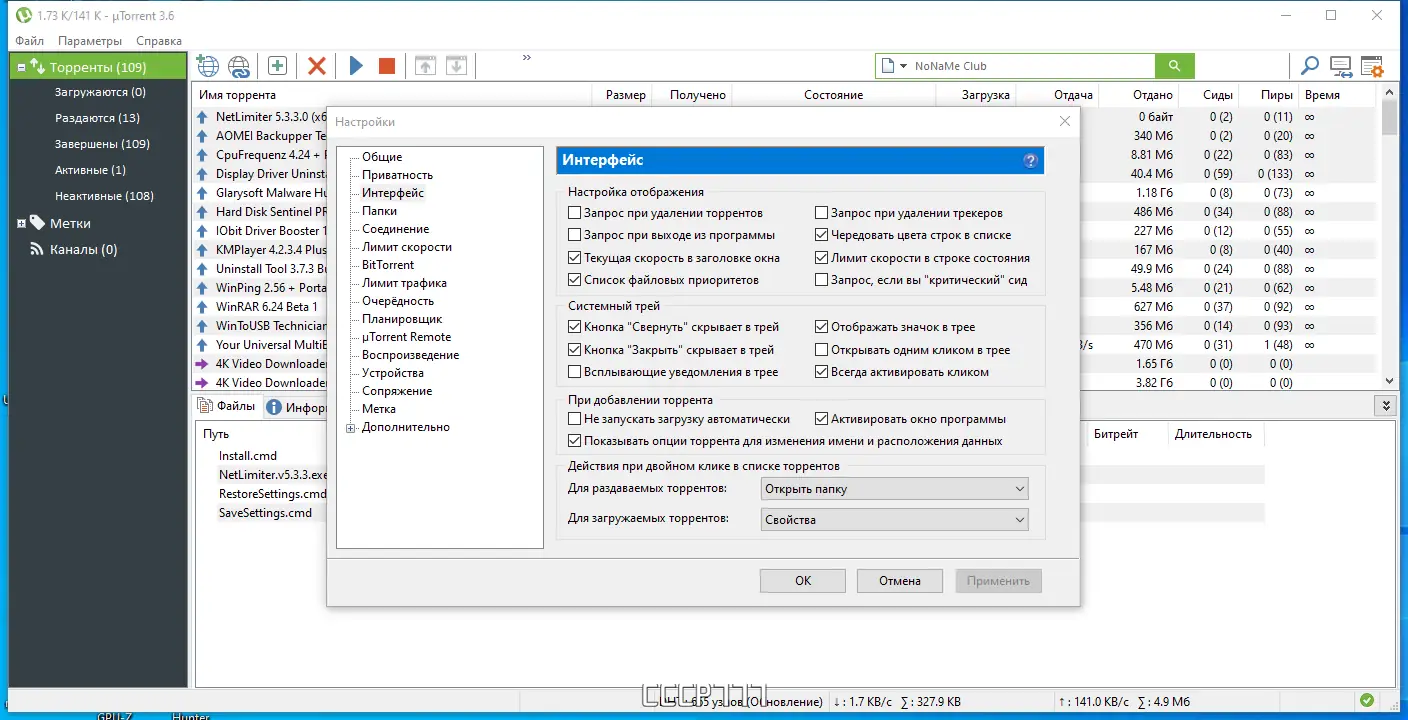Open the search engine dropdown arrow
Screen dimensions: 1408x720
click(x=903, y=66)
